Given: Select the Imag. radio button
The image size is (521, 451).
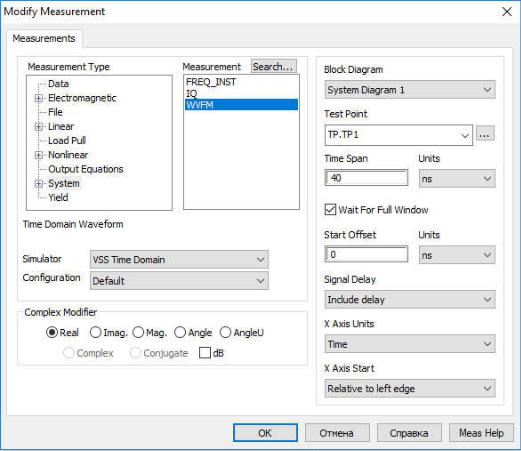Looking at the screenshot, I should [x=95, y=332].
